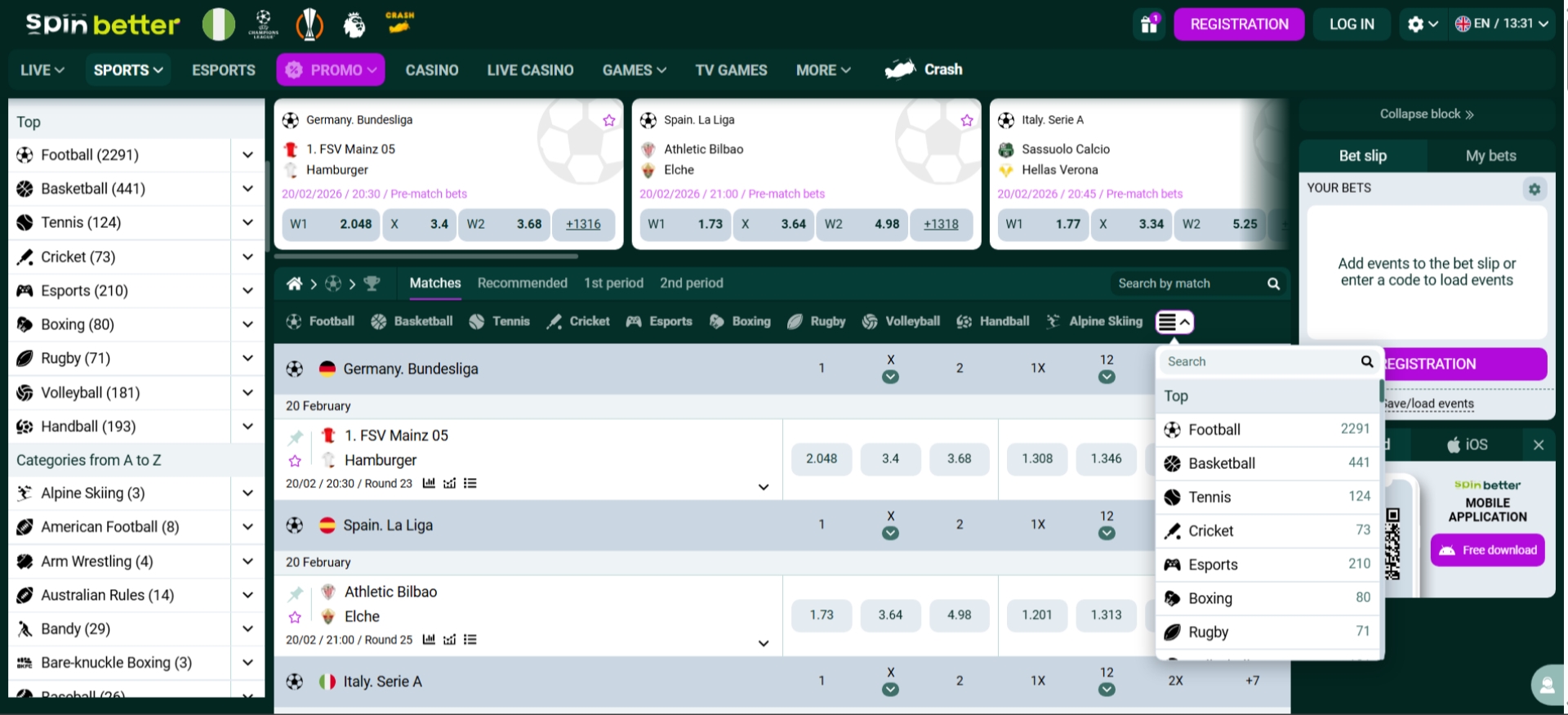This screenshot has height=715, width=1568.
Task: Click the horizontal scrollbar under top cards
Action: [426, 256]
